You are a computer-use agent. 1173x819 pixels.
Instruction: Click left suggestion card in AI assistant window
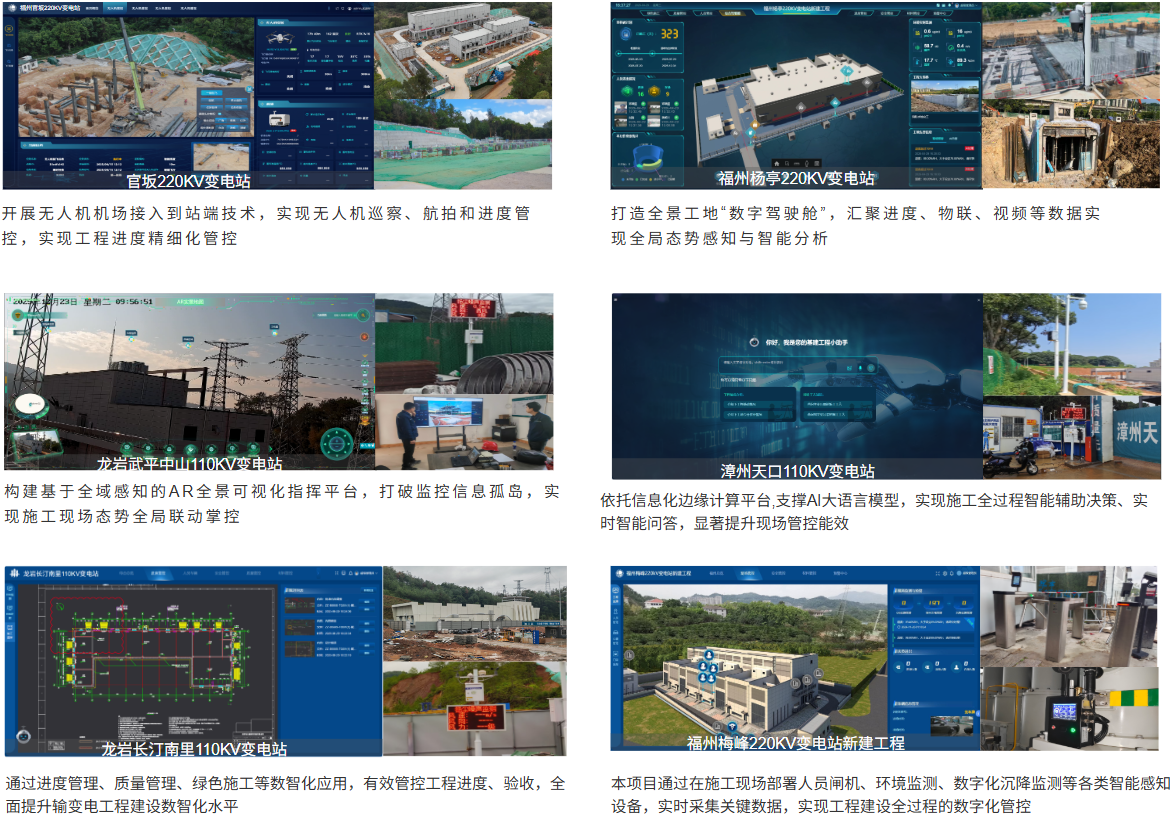tap(757, 405)
